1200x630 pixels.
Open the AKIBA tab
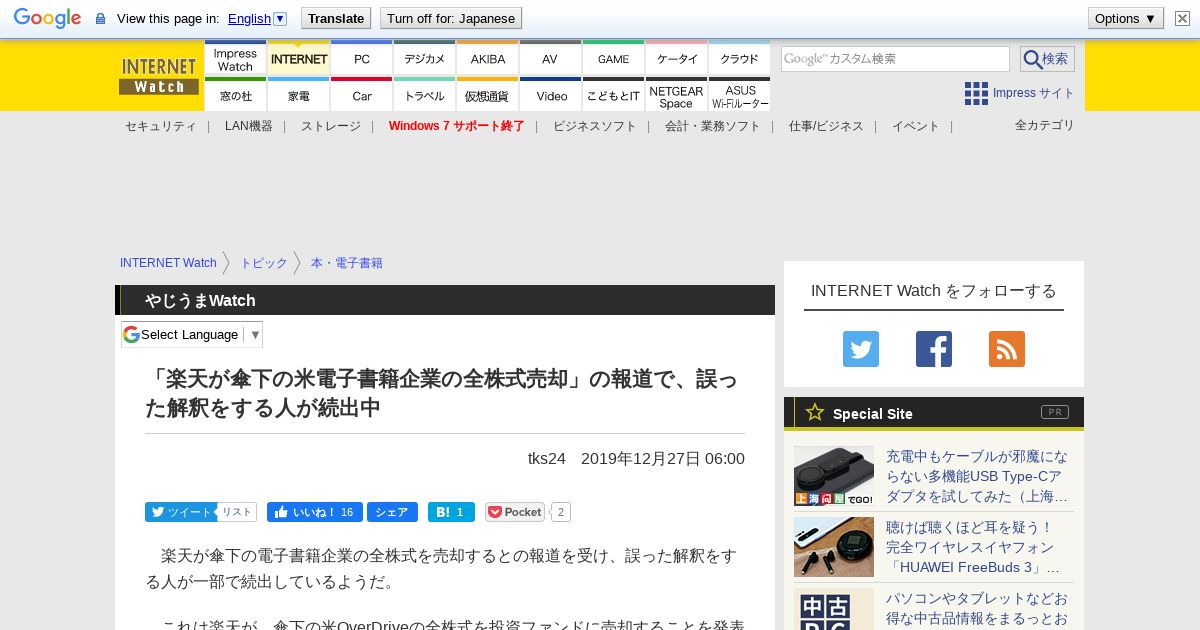click(488, 59)
